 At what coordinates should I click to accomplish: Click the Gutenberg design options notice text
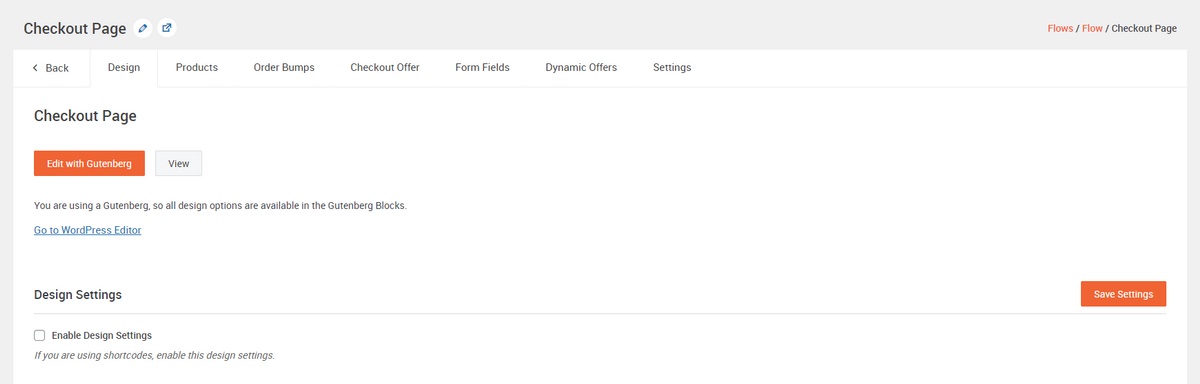point(221,206)
